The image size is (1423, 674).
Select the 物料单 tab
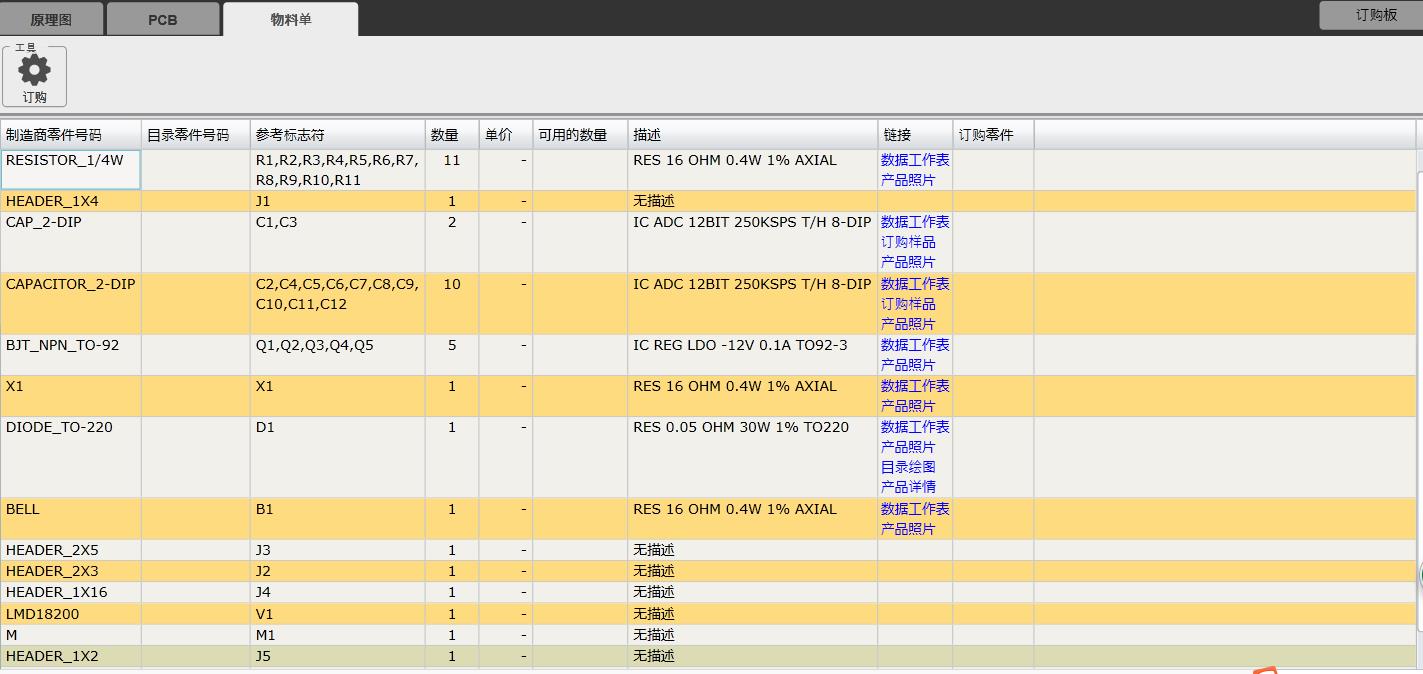pos(291,19)
